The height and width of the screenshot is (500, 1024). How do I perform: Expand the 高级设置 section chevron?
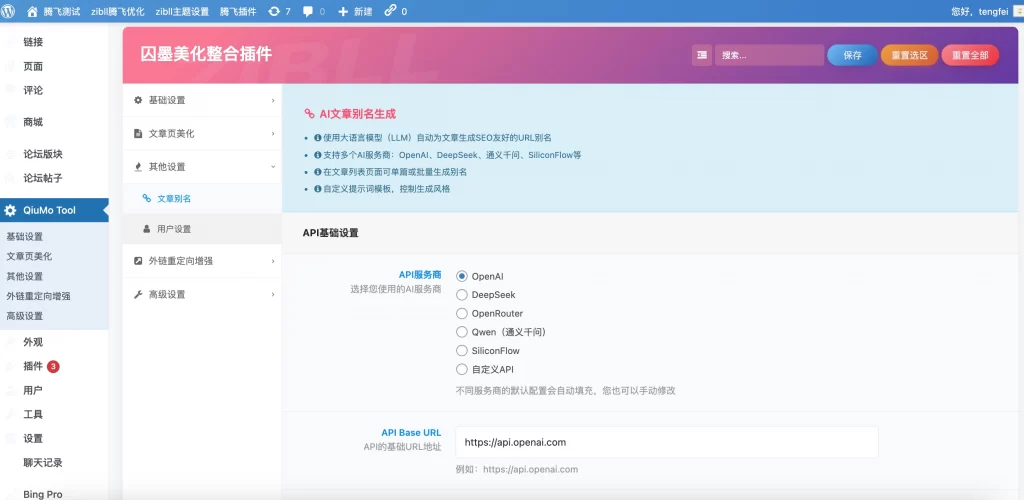pyautogui.click(x=273, y=295)
